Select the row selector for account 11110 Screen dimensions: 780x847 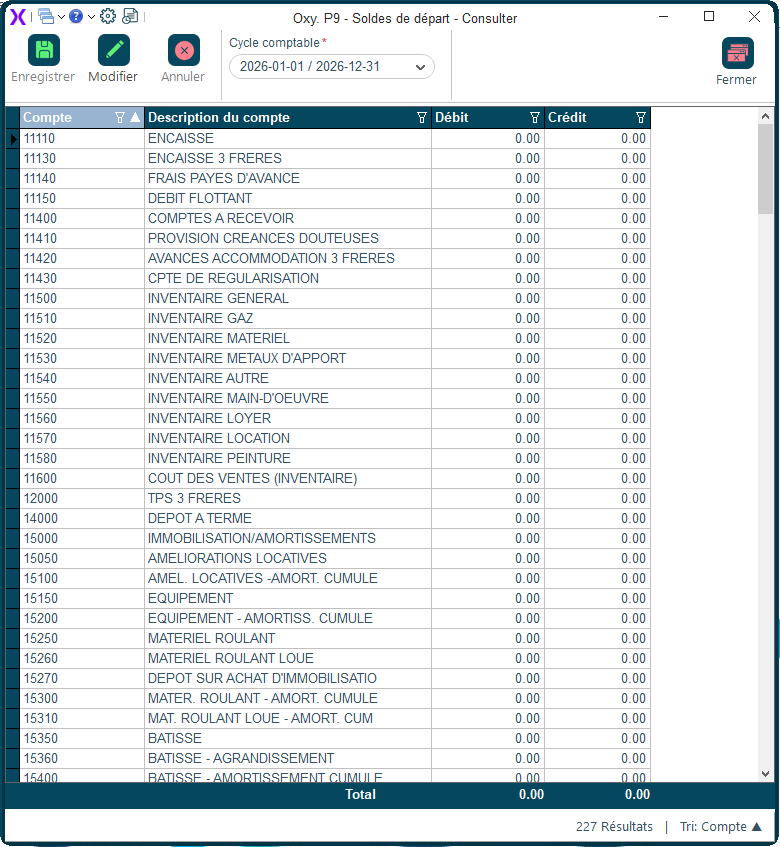pos(12,138)
